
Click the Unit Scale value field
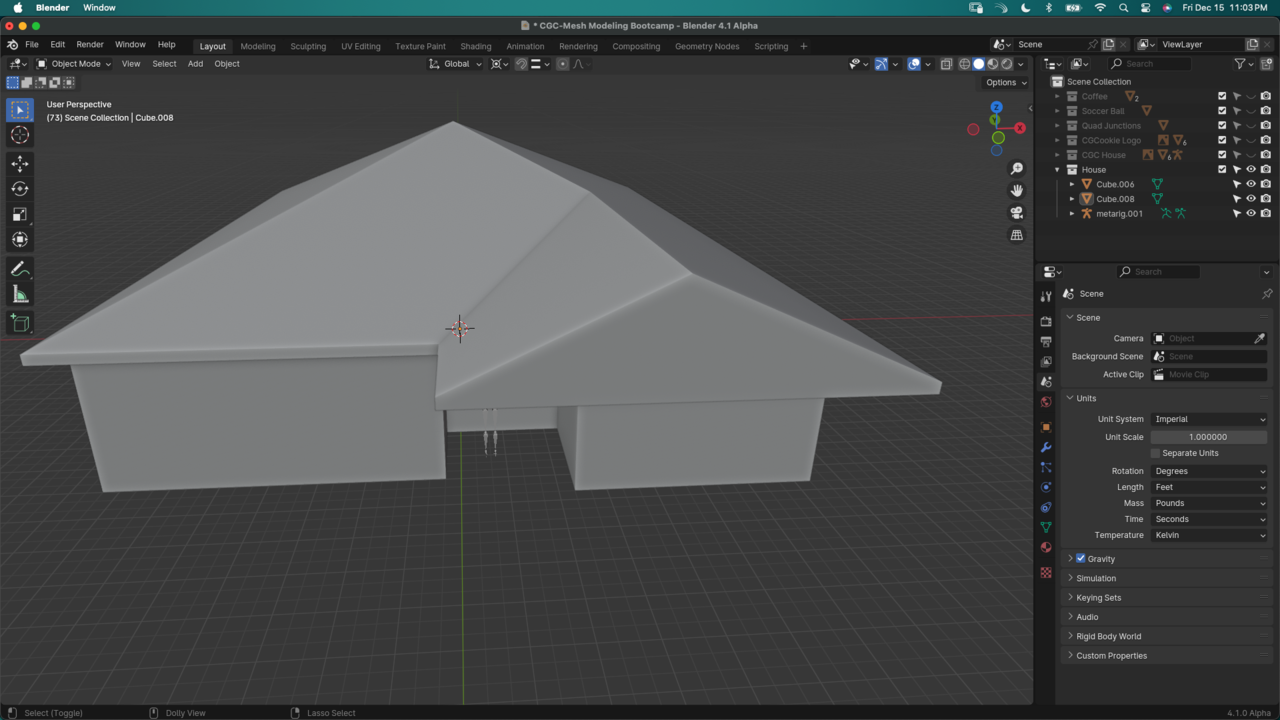point(1208,437)
